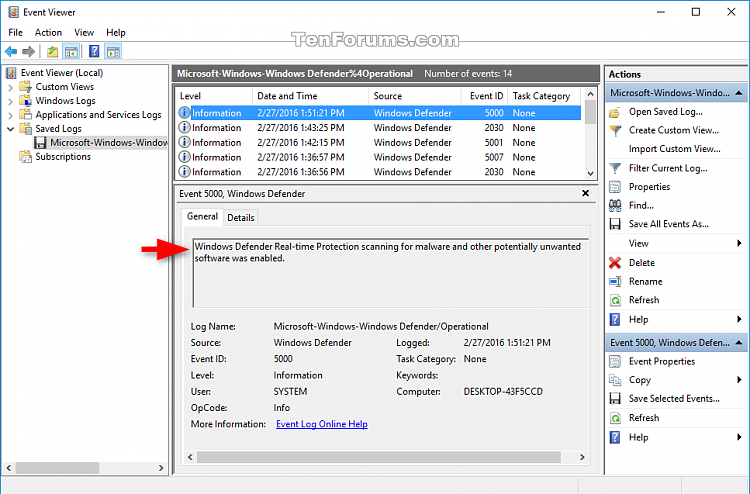Click detail pane horizontal scroll left arrow
Viewport: 750px width, 494px height.
(x=190, y=457)
